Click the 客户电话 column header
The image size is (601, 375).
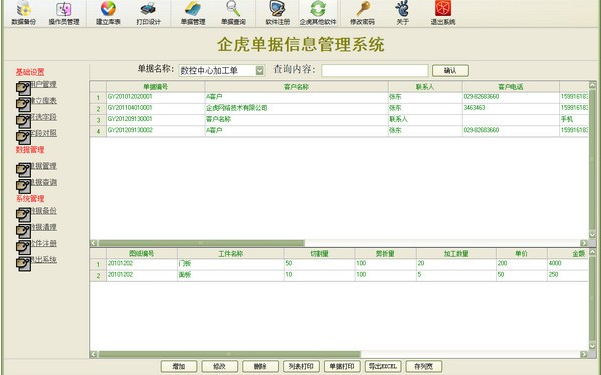point(510,87)
